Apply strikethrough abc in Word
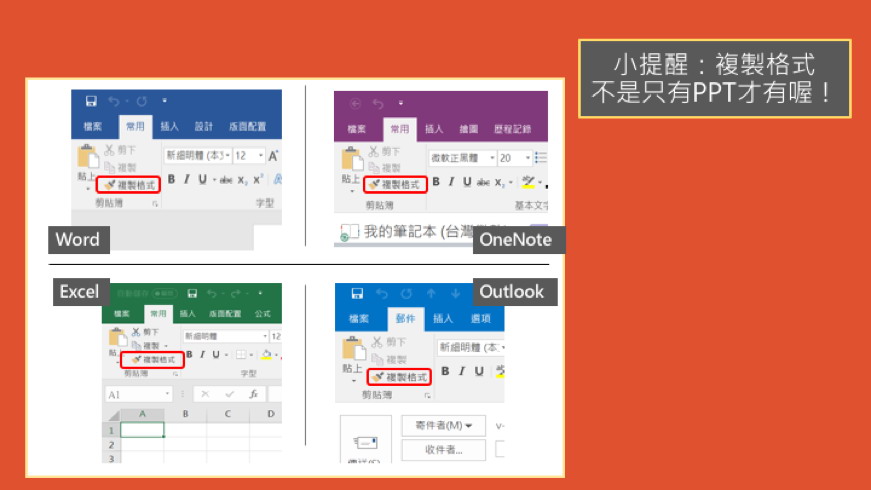 click(x=226, y=179)
